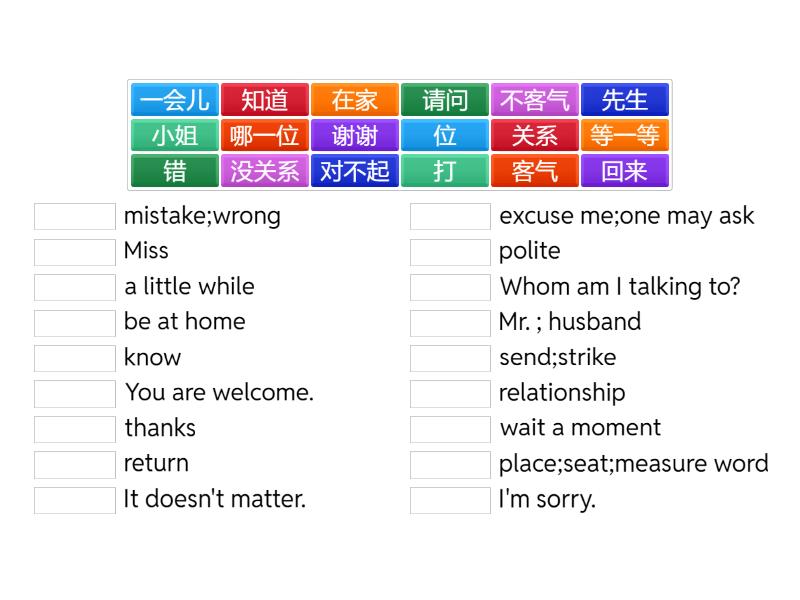Click the blank box next to 'Miss'
Viewport: 800px width, 600px height.
pos(75,251)
